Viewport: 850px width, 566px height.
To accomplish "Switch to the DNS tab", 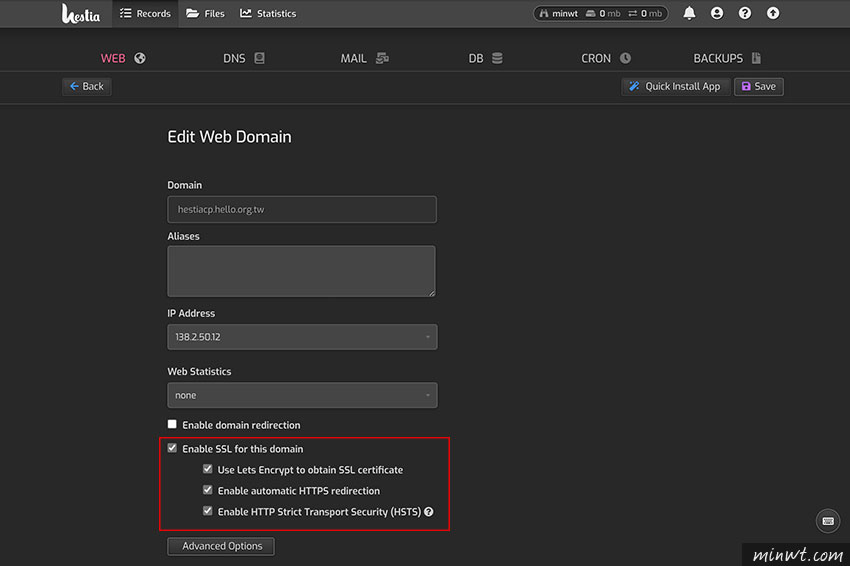I will (244, 58).
